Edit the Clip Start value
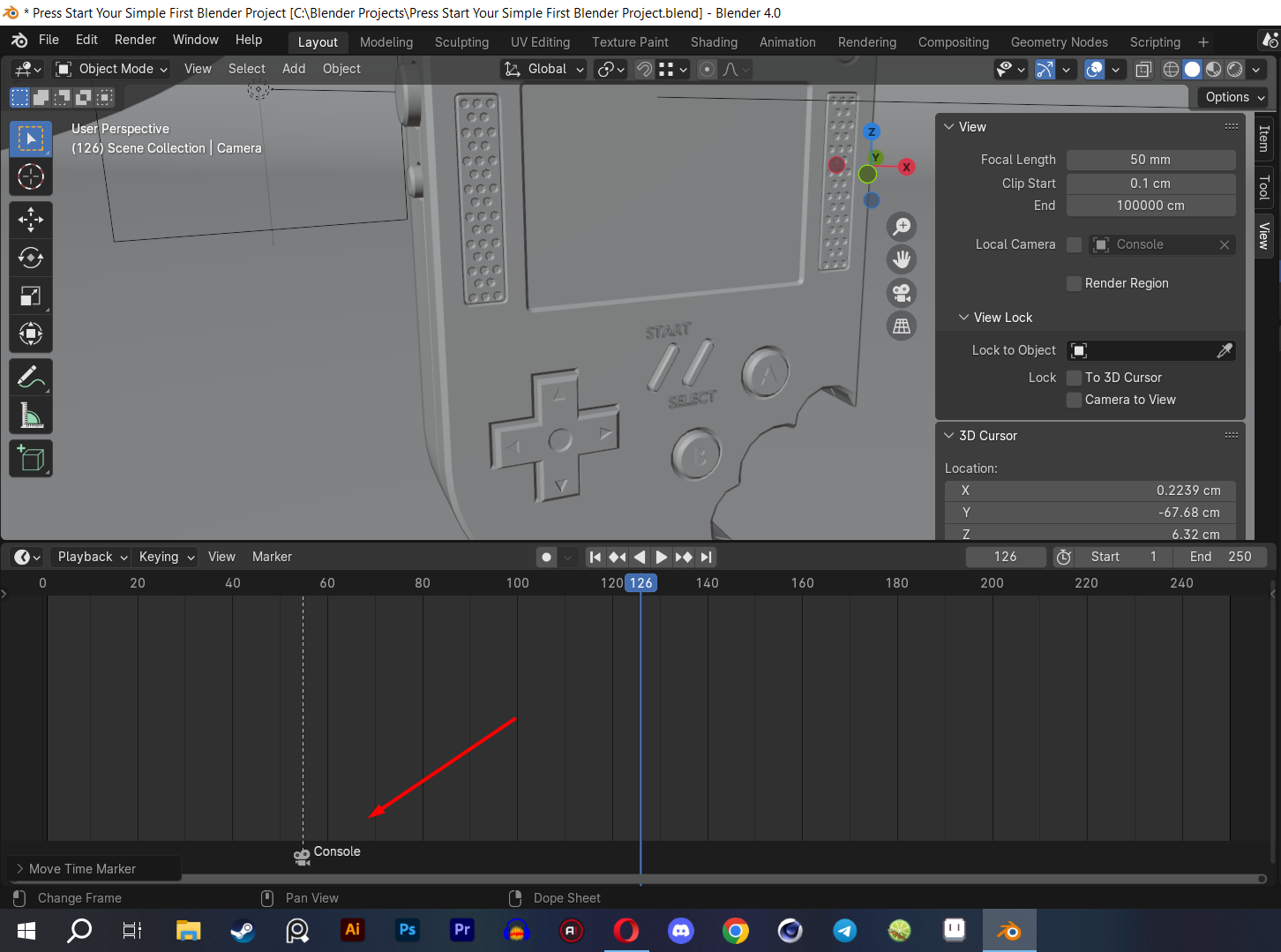 tap(1150, 184)
